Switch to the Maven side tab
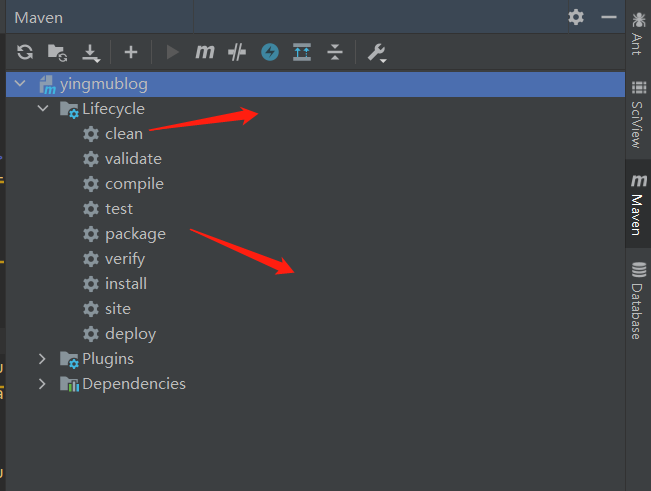 pyautogui.click(x=638, y=204)
